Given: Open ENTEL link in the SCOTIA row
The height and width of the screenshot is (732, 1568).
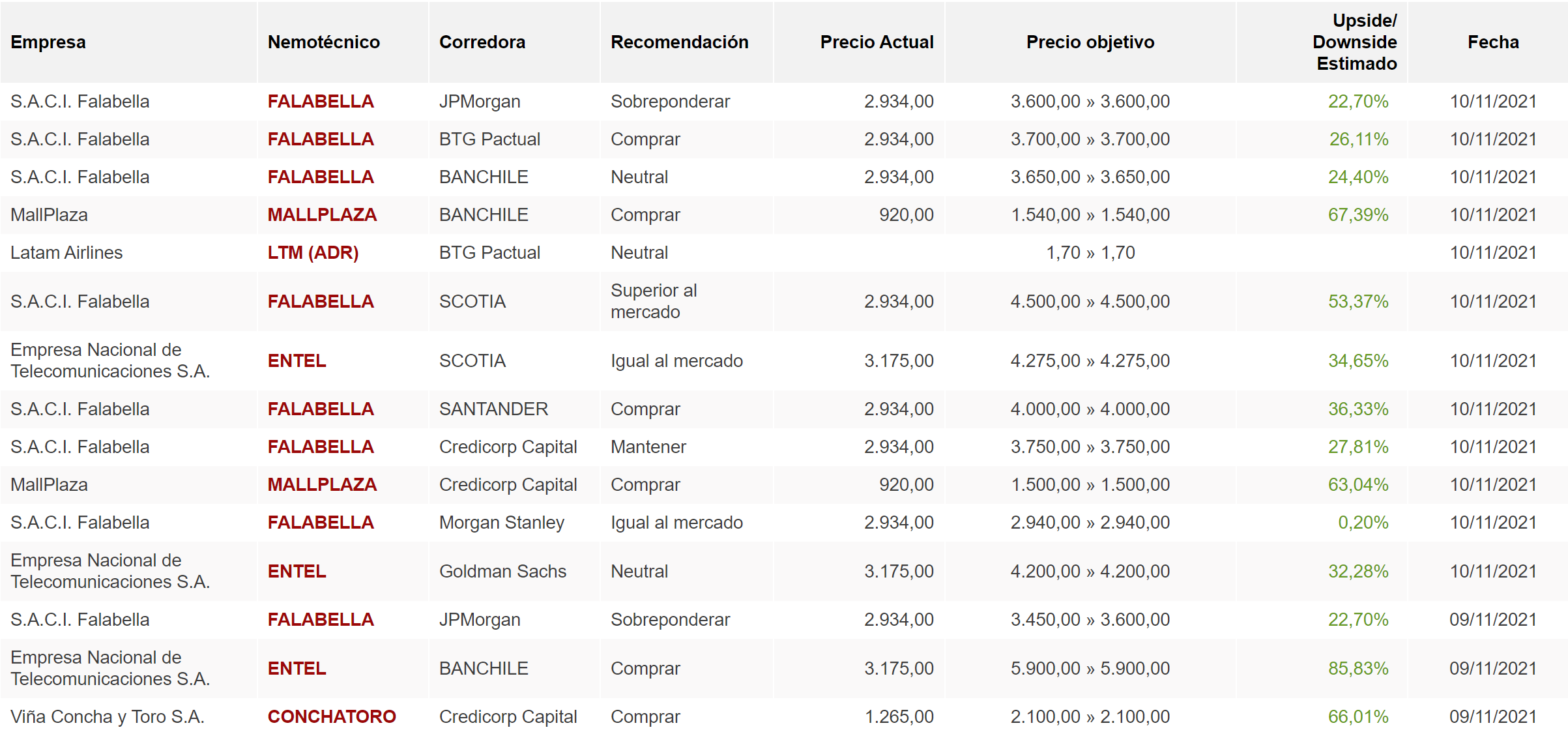Looking at the screenshot, I should [297, 361].
